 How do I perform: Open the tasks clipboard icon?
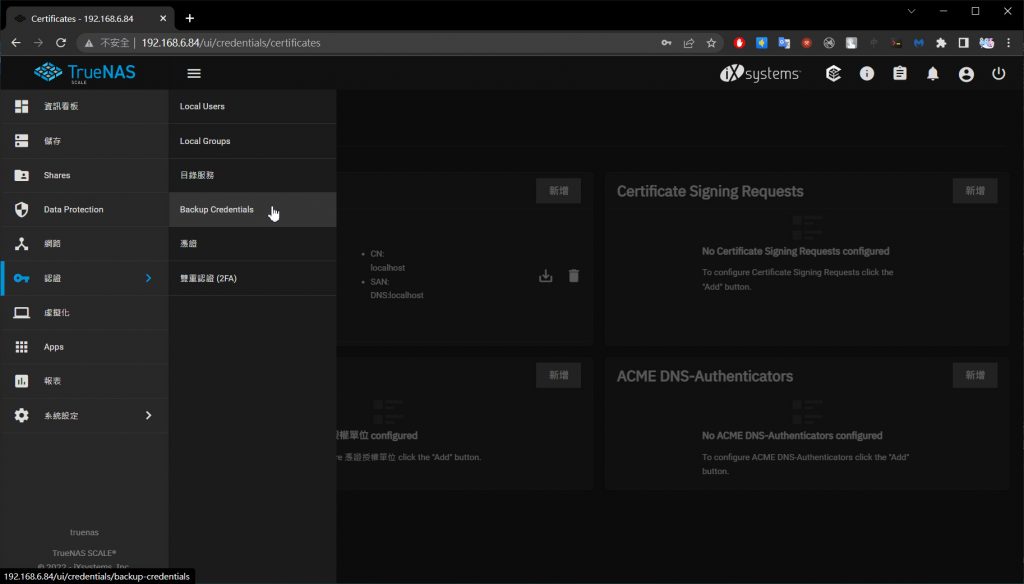(x=899, y=74)
